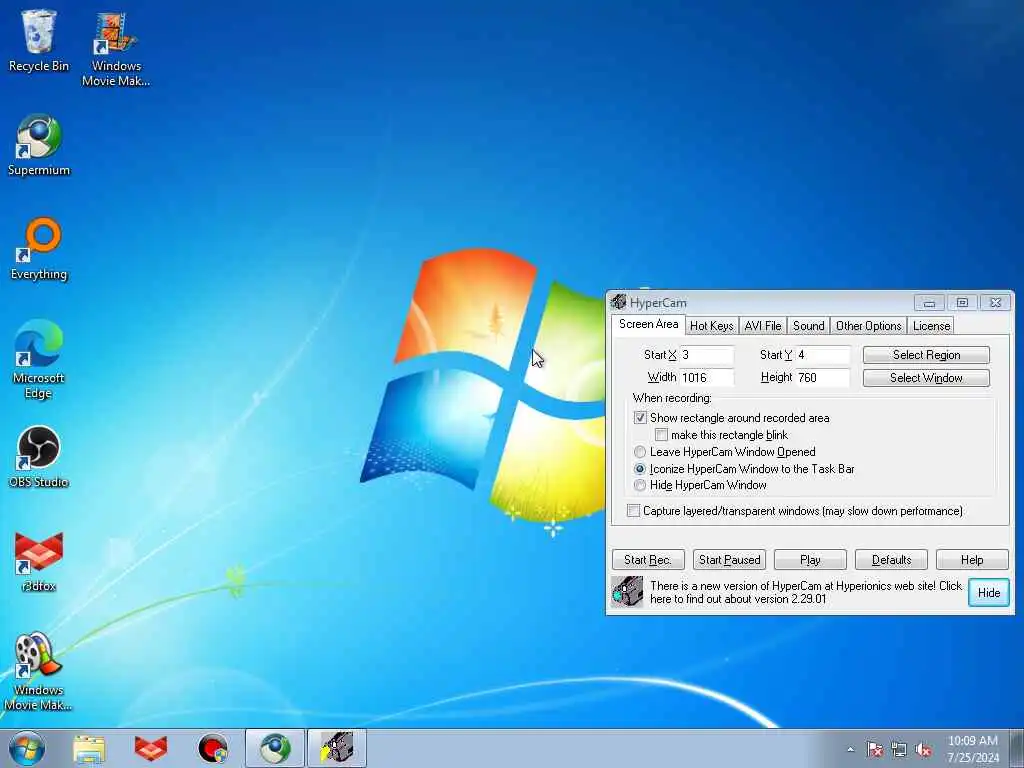1024x768 pixels.
Task: Click the Start Rec. button
Action: point(648,560)
